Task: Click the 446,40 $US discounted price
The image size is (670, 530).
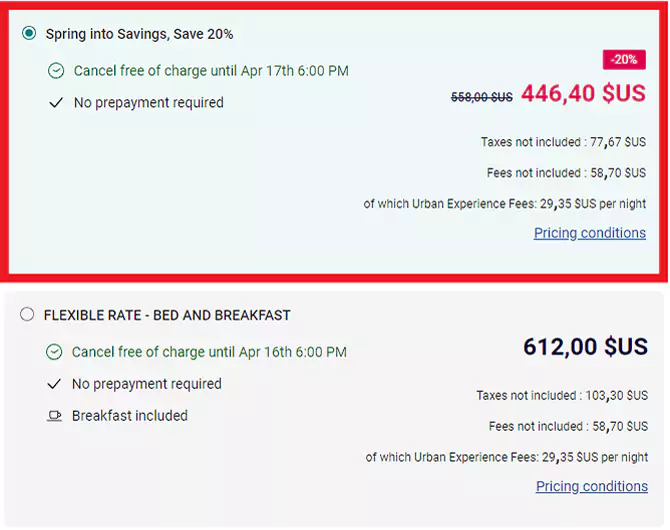Action: pyautogui.click(x=583, y=93)
